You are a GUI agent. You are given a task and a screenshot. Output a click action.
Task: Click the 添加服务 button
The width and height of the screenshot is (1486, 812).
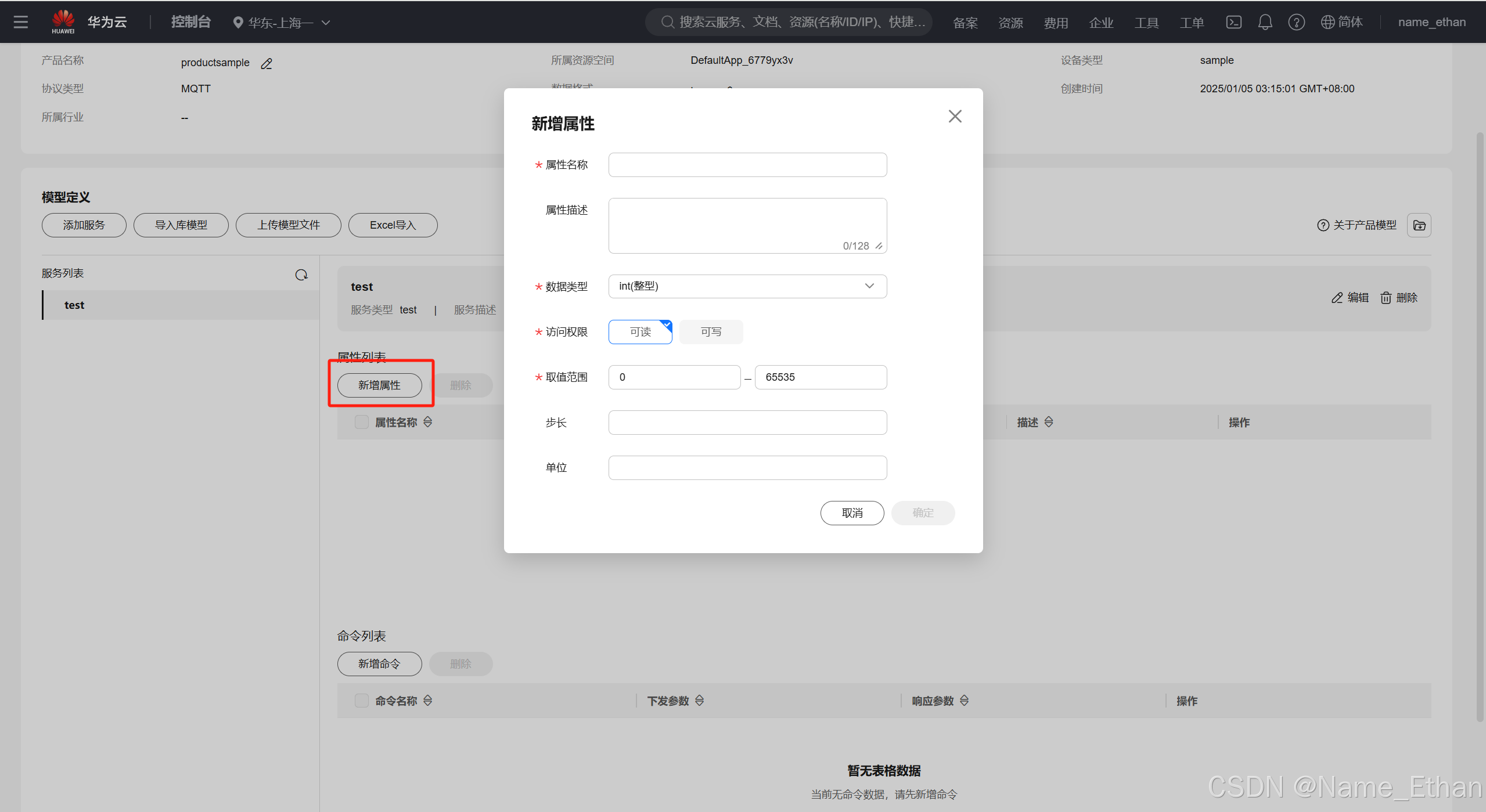pyautogui.click(x=84, y=225)
